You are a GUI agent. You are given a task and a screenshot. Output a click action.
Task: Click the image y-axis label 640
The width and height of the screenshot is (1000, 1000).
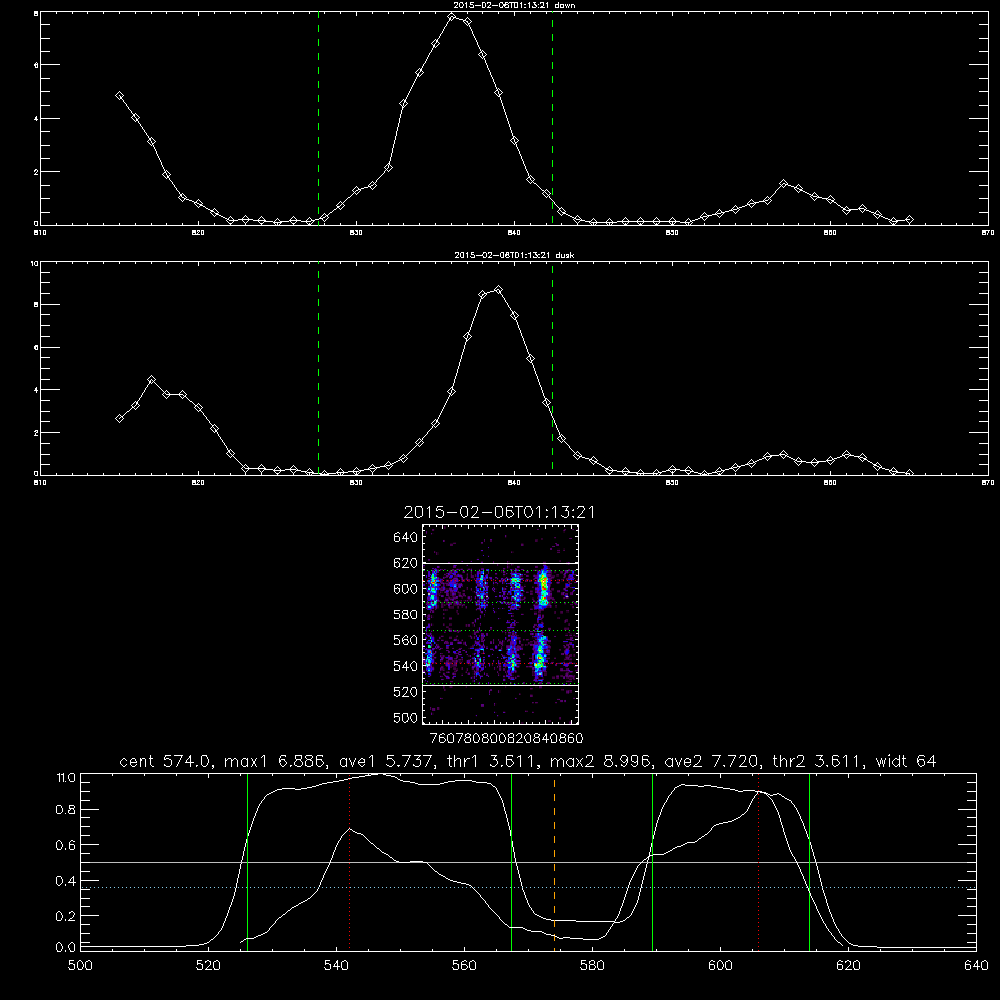coord(406,538)
